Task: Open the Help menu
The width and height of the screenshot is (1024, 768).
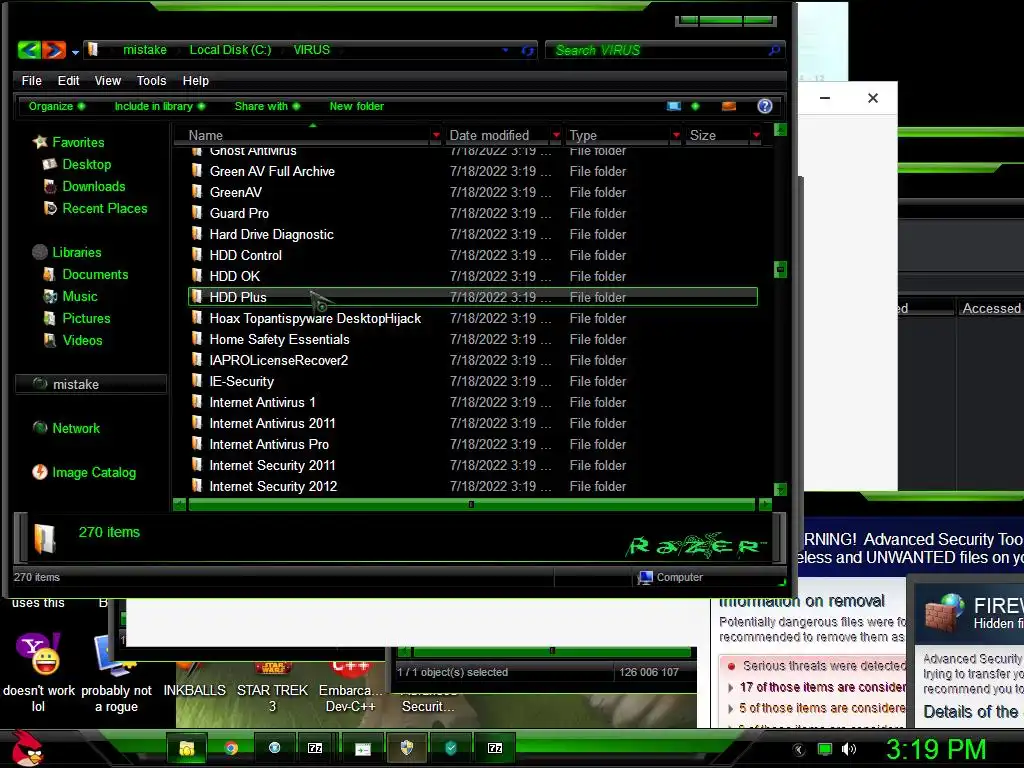Action: [195, 80]
